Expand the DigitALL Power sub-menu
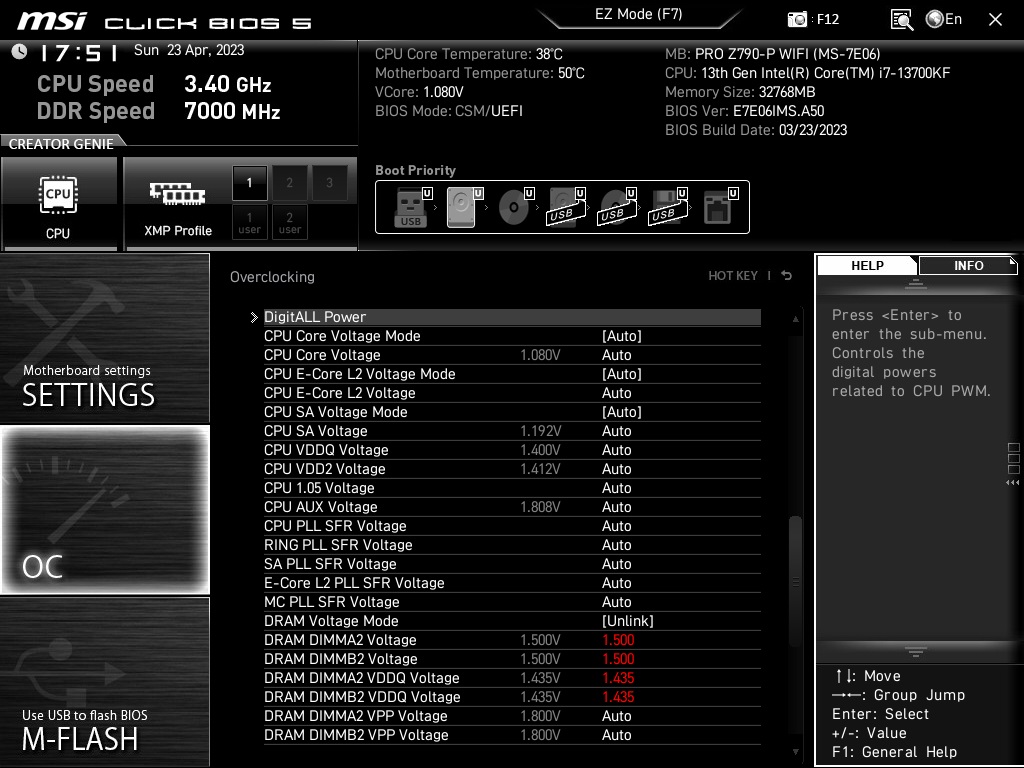Image resolution: width=1024 pixels, height=768 pixels. (512, 317)
